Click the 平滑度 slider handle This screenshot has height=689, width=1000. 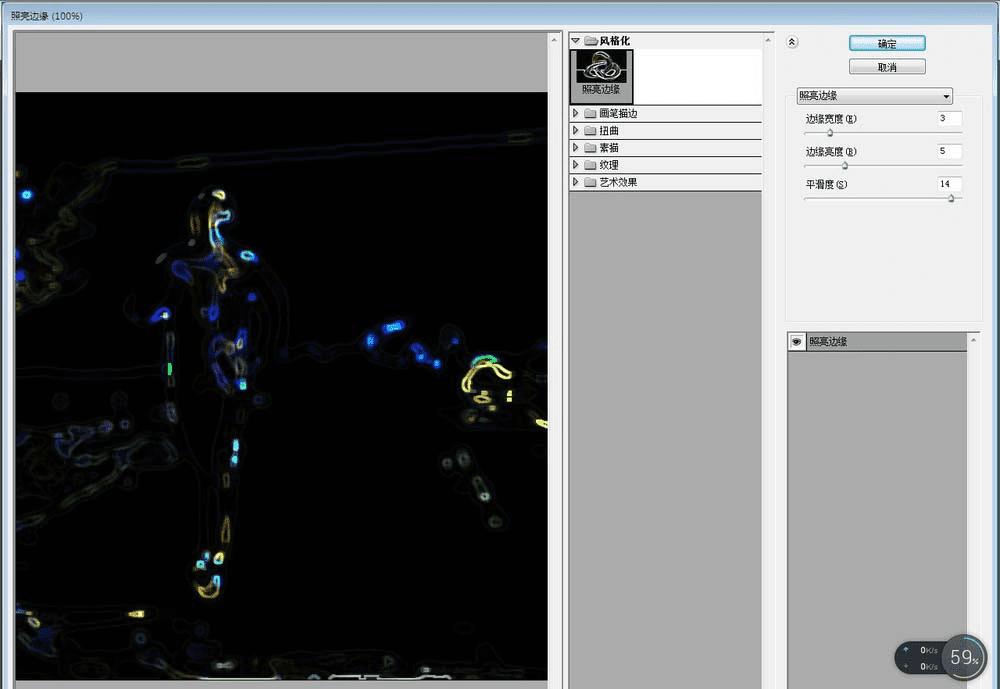[951, 198]
